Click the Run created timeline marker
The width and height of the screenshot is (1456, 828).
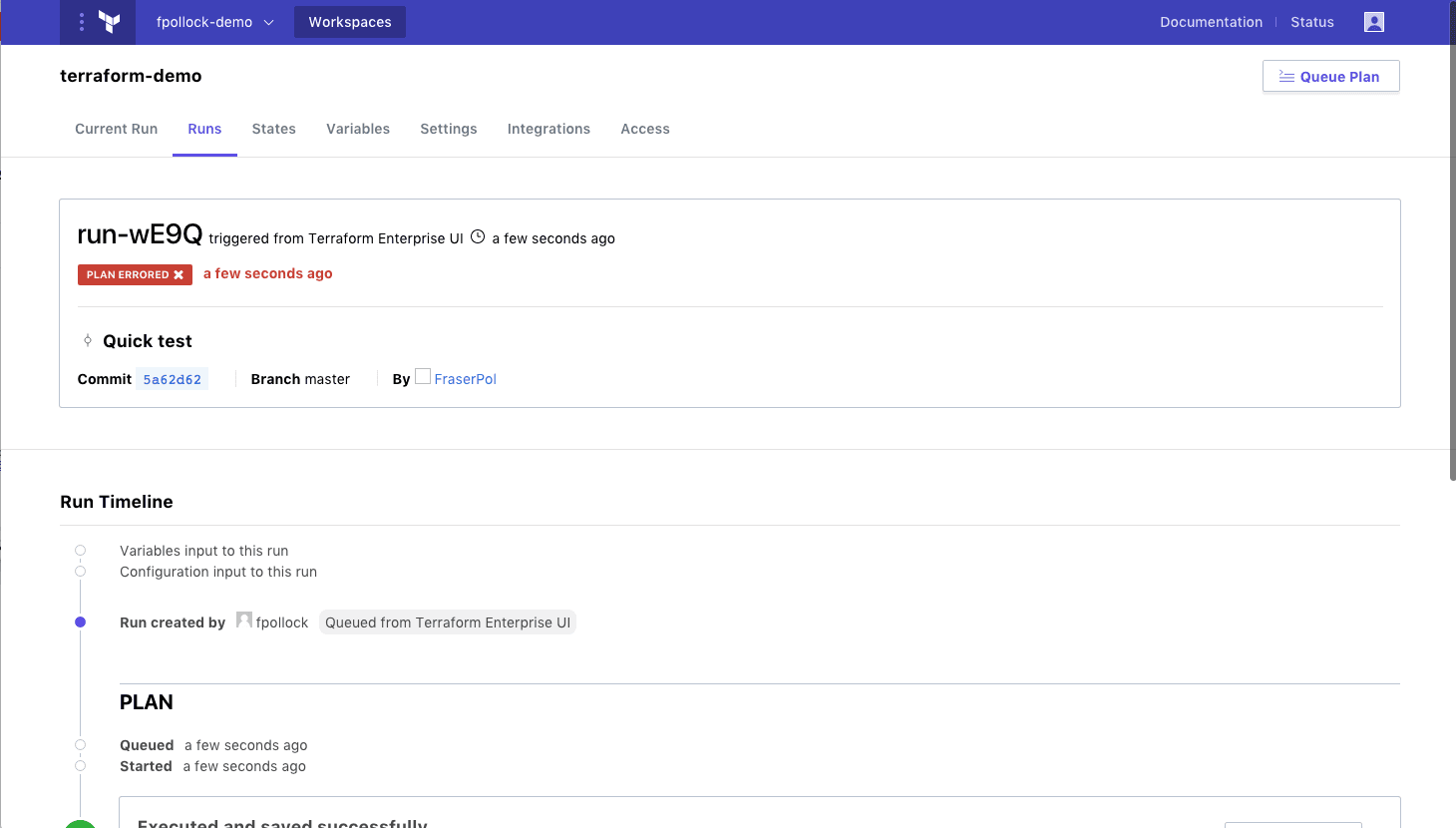coord(81,622)
